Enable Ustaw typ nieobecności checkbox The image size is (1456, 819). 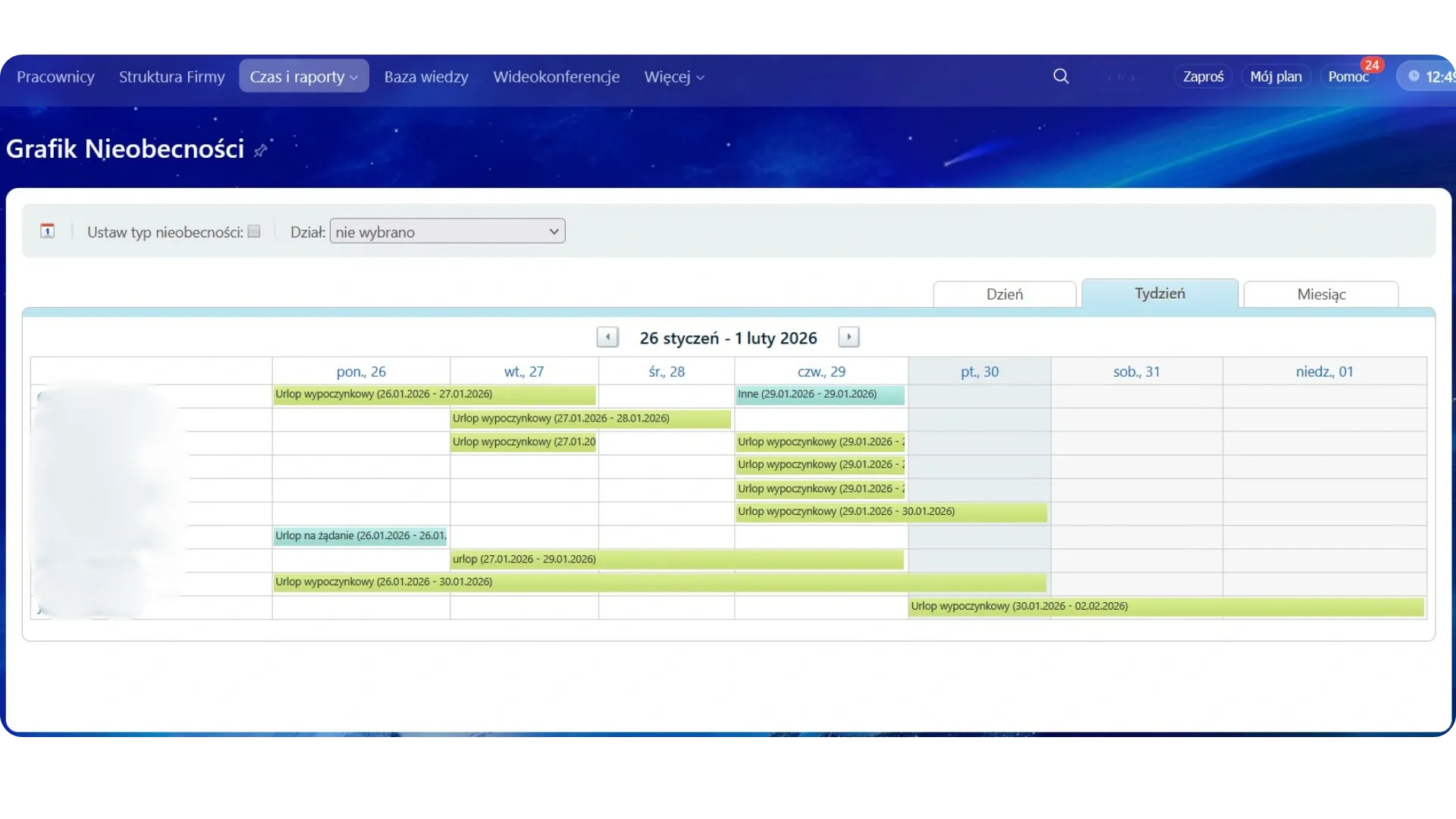(x=254, y=231)
